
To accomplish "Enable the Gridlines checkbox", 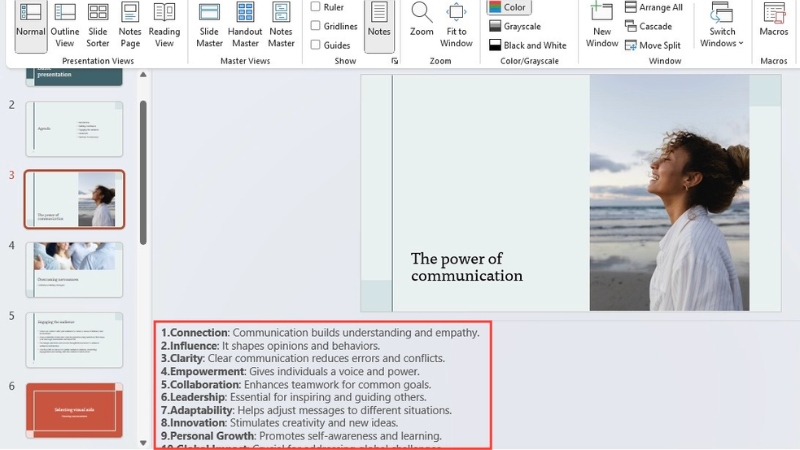I will point(315,26).
